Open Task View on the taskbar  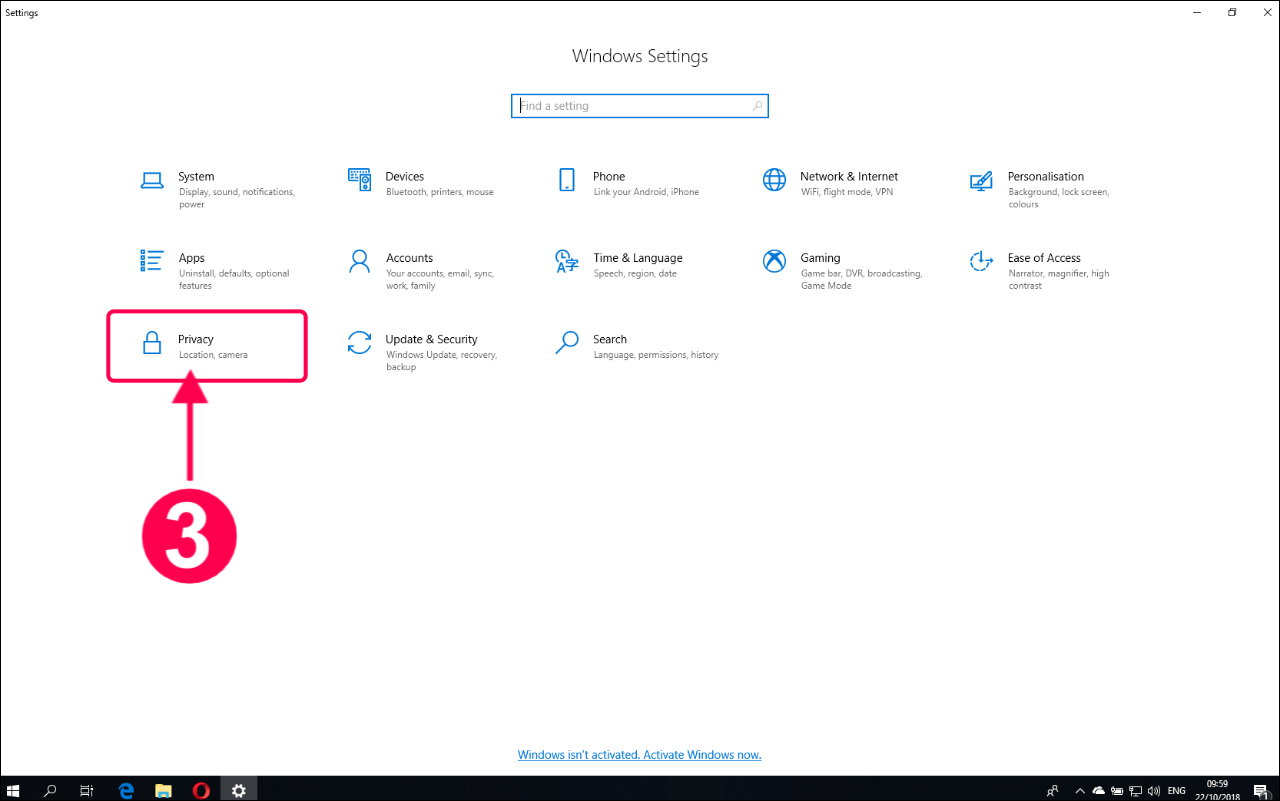87,790
